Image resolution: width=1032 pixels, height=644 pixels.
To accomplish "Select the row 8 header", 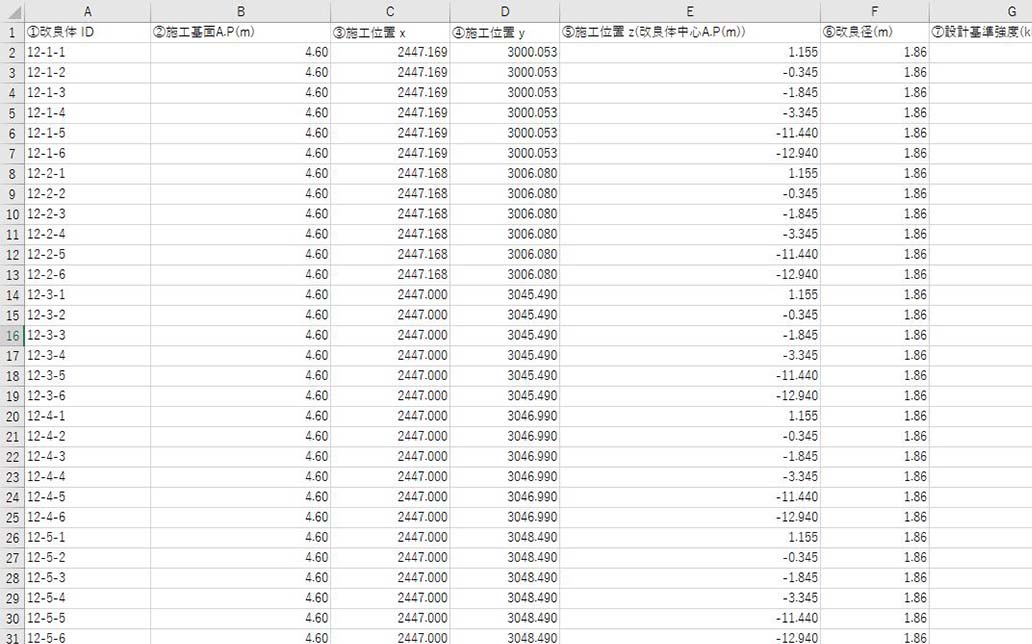I will pos(12,174).
